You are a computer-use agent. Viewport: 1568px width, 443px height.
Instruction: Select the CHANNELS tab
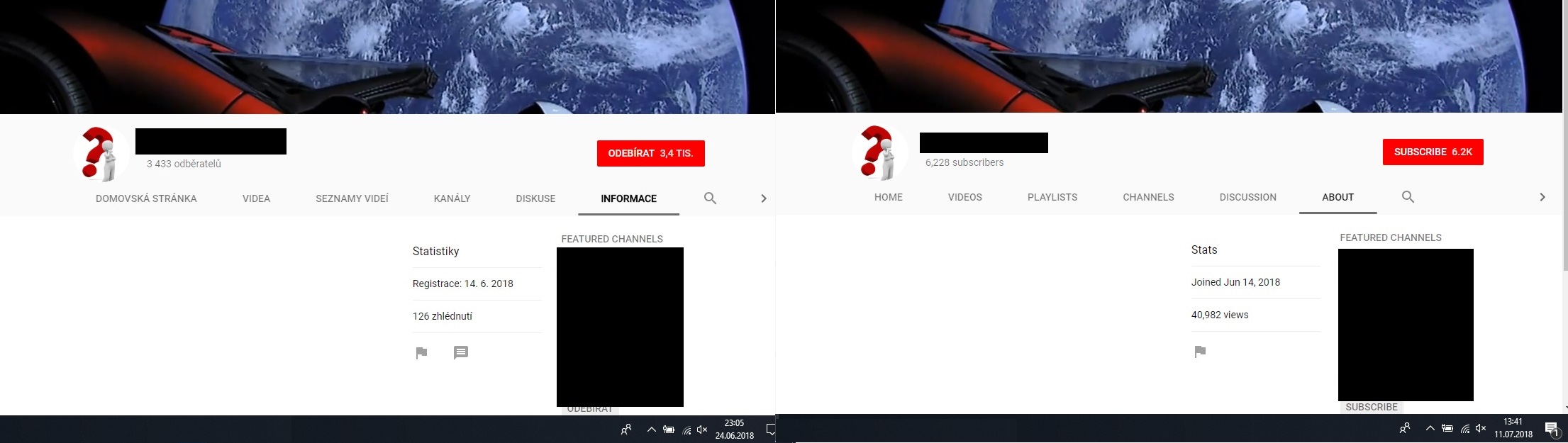pyautogui.click(x=1148, y=197)
